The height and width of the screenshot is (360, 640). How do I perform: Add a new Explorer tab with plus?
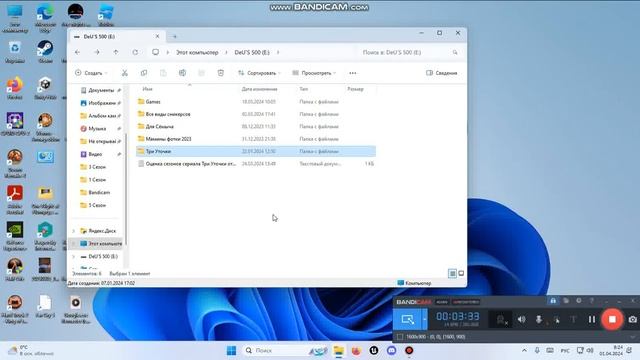point(175,37)
